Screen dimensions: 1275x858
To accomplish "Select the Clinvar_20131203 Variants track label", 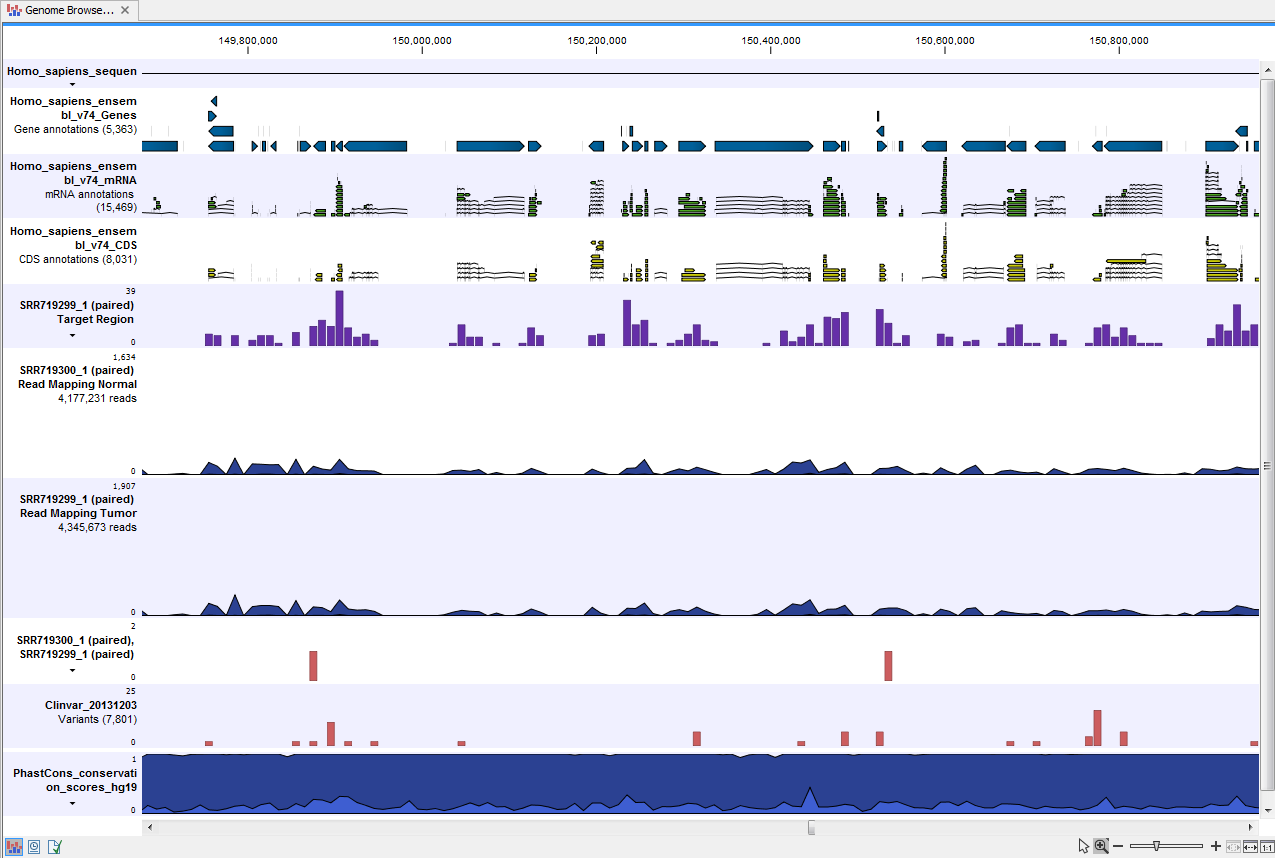I will pos(84,712).
